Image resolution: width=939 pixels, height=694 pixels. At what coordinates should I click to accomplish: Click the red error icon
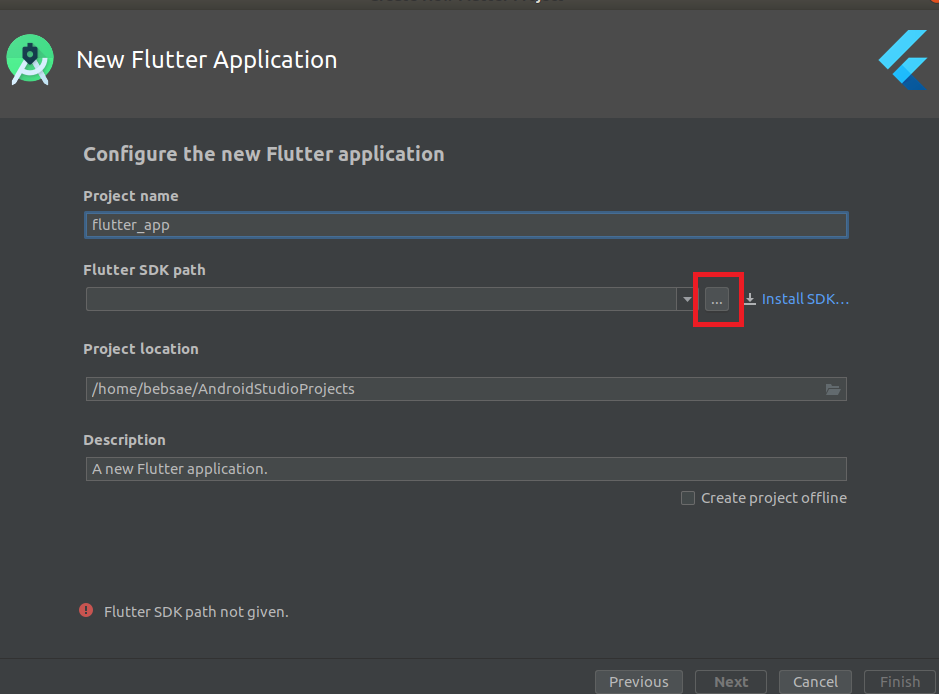tap(86, 610)
